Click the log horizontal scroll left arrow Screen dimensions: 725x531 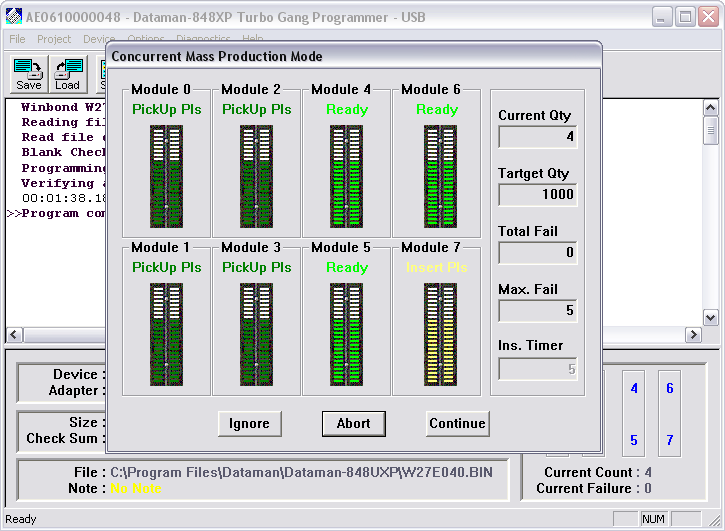(x=14, y=334)
